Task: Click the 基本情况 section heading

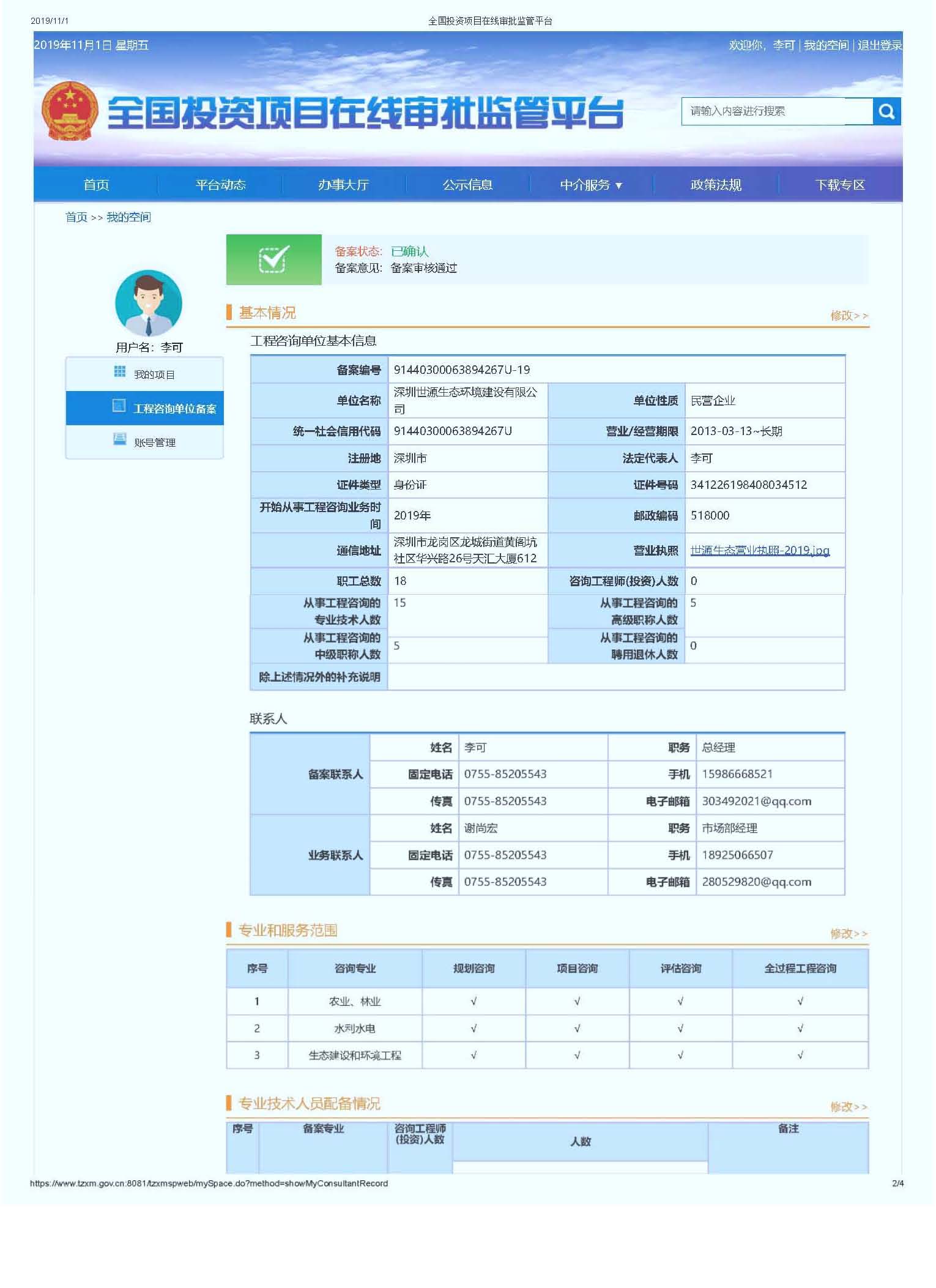Action: 267,313
